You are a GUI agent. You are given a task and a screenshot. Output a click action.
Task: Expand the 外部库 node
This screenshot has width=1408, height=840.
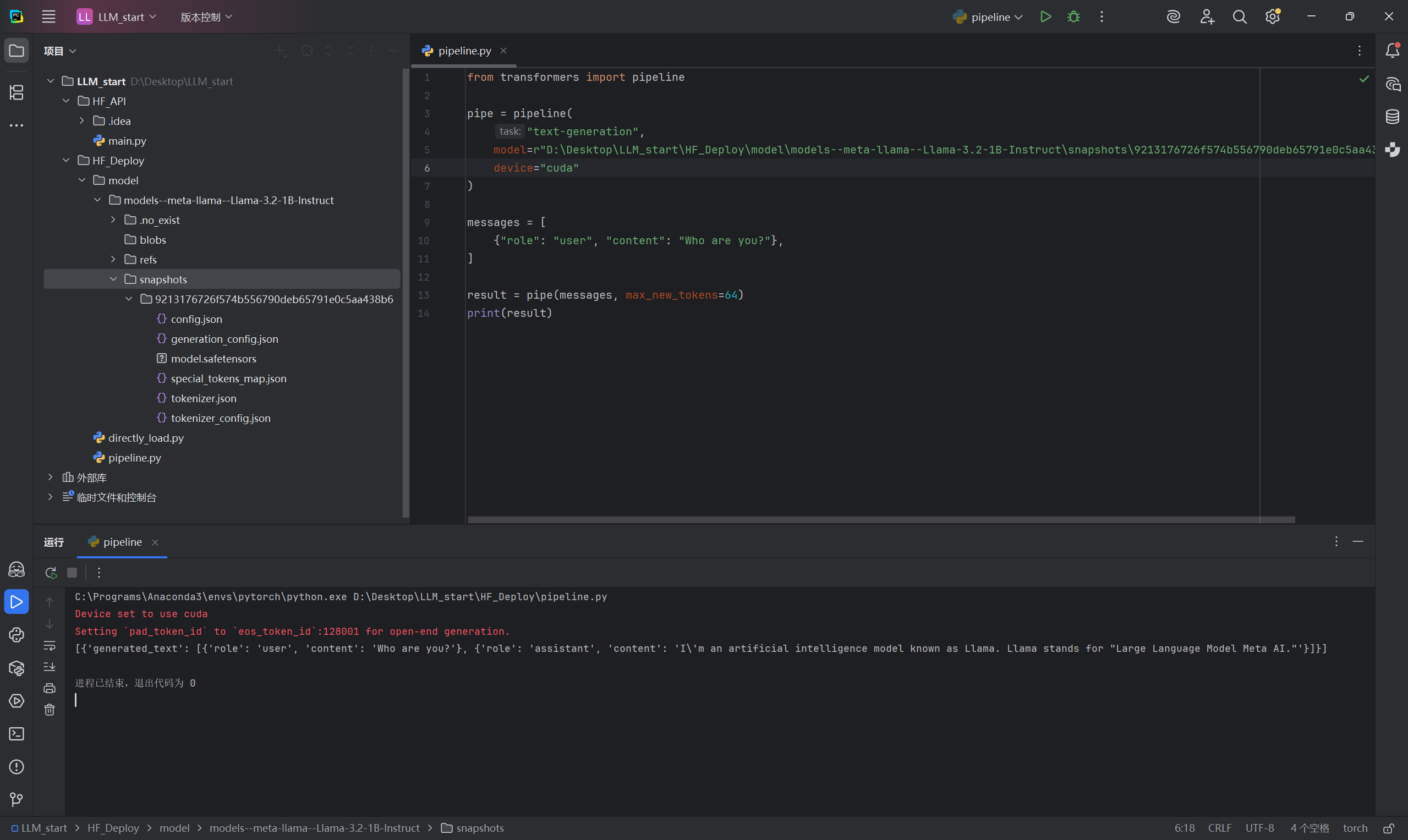click(x=51, y=477)
